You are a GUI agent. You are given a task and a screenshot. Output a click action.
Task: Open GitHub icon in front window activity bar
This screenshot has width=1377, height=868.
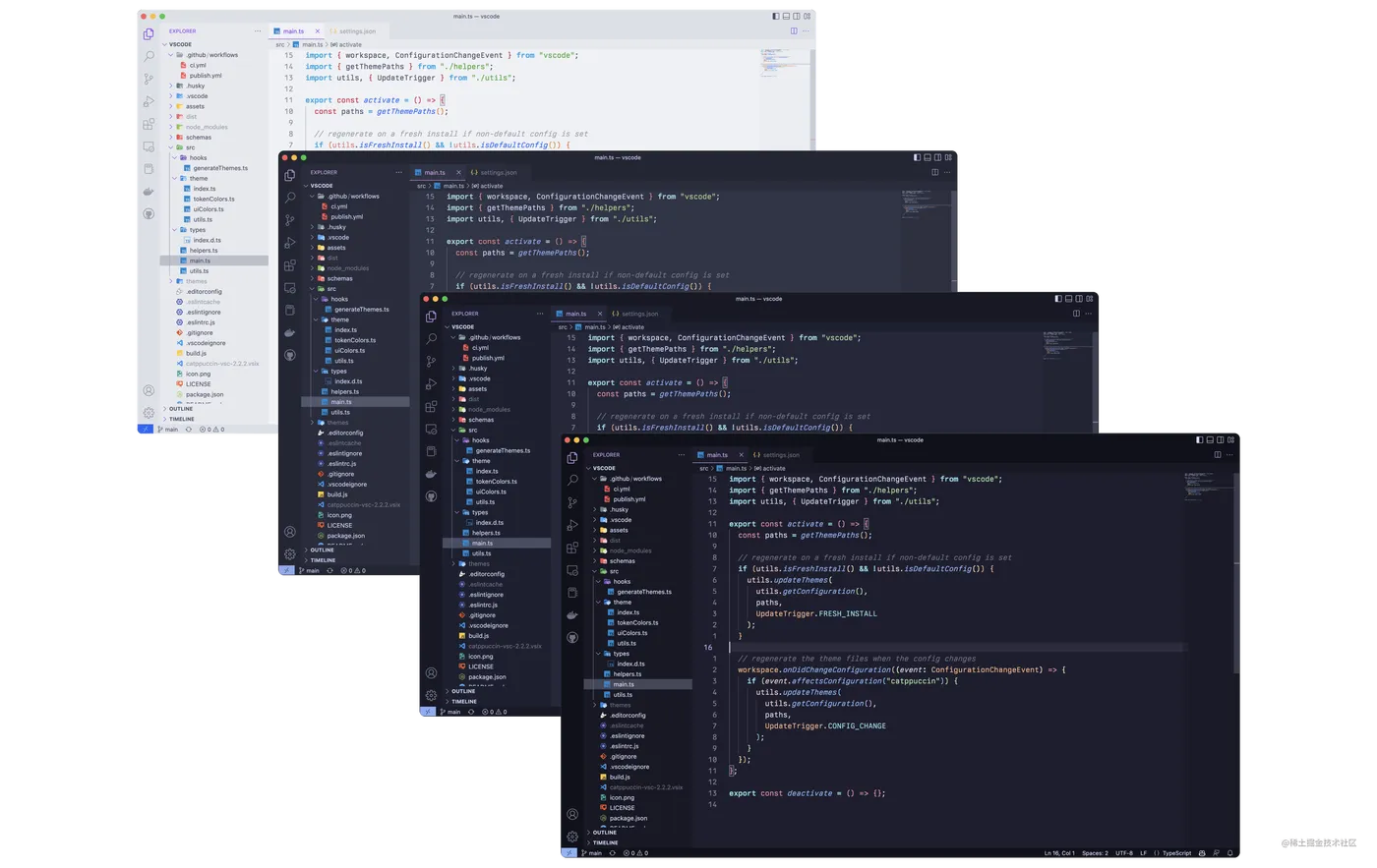[572, 637]
